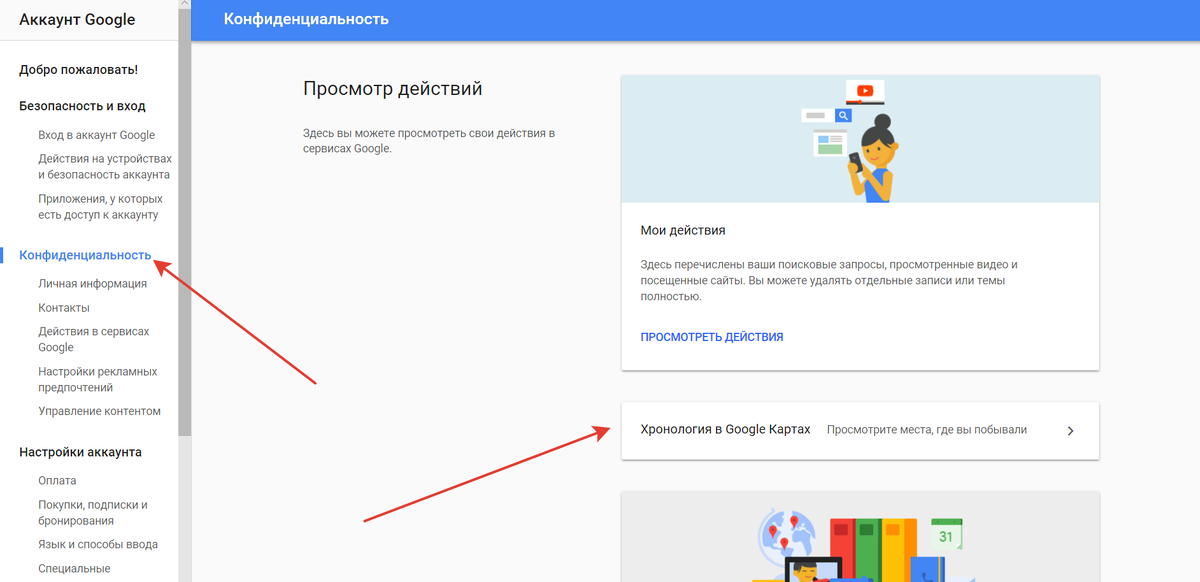This screenshot has height=582, width=1200.
Task: Click the Мои действия illustration image
Action: tap(860, 139)
